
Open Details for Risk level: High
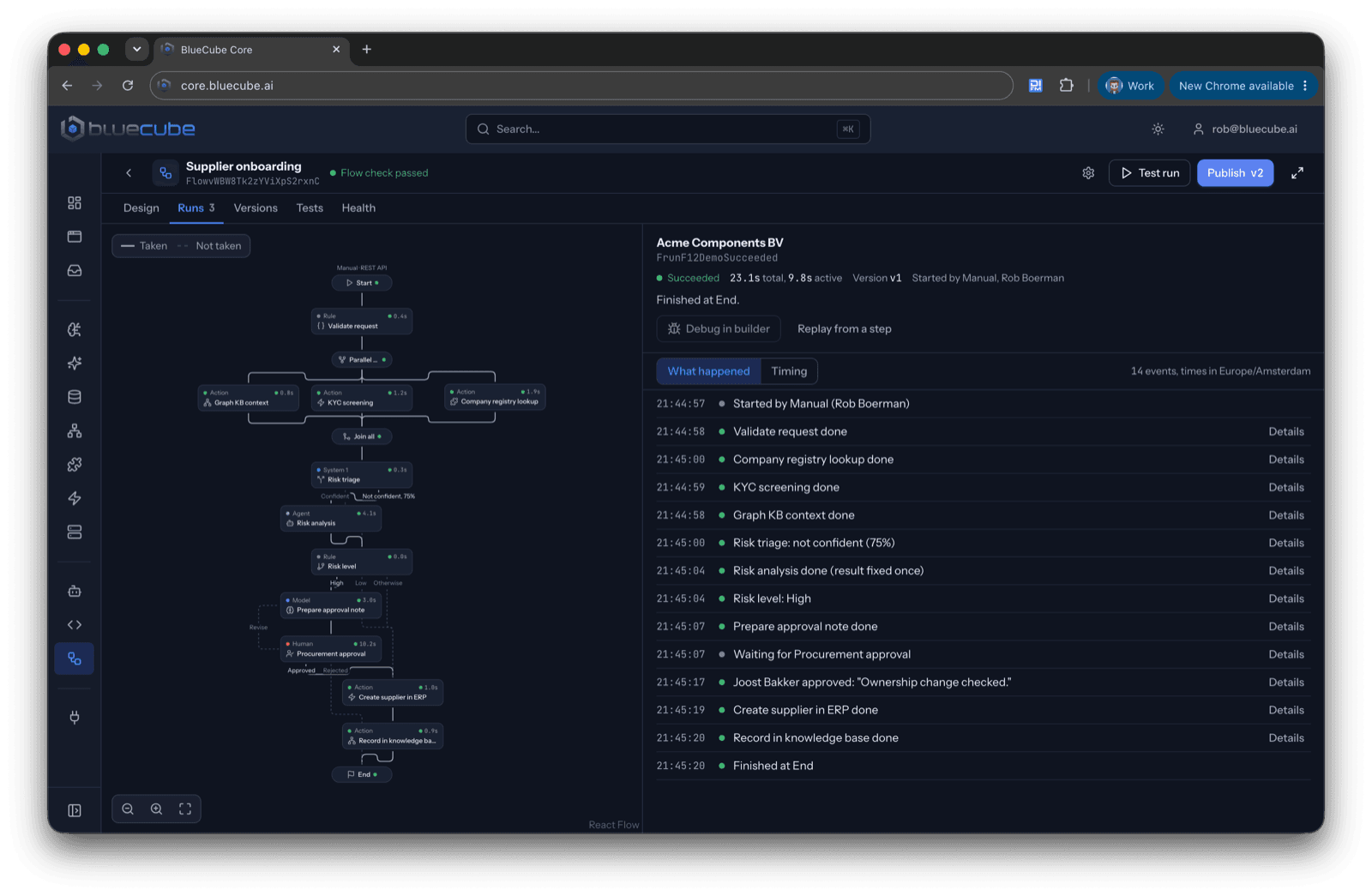pos(1286,599)
